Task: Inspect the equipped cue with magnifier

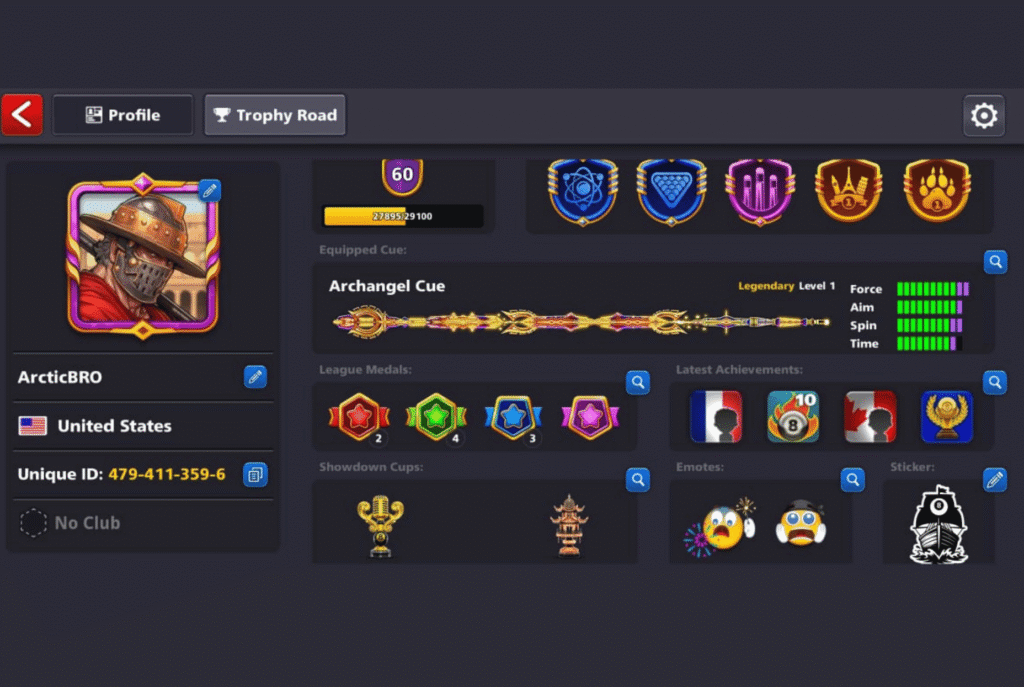Action: 995,262
